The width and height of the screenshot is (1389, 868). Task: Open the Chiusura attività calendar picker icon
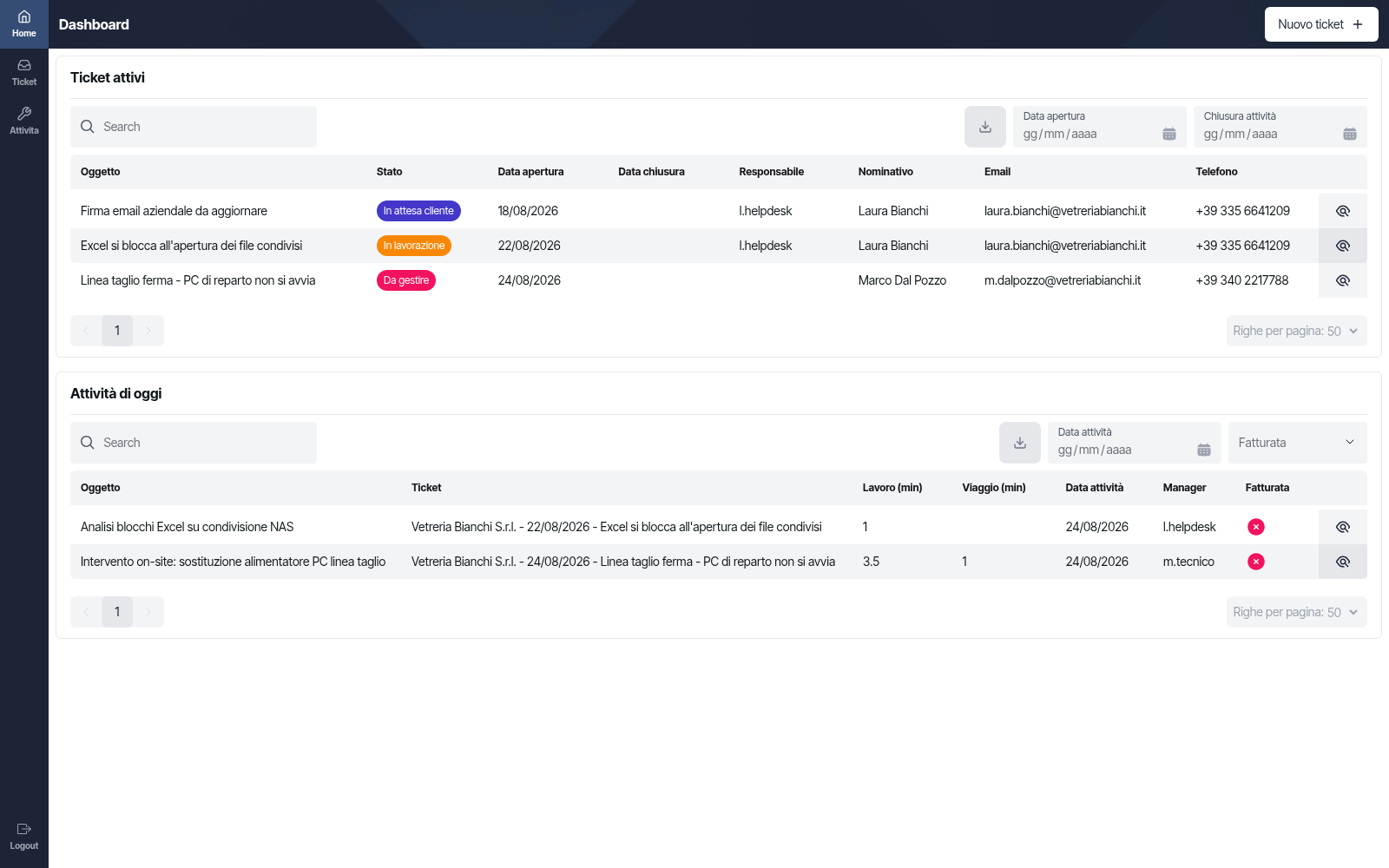click(1350, 134)
